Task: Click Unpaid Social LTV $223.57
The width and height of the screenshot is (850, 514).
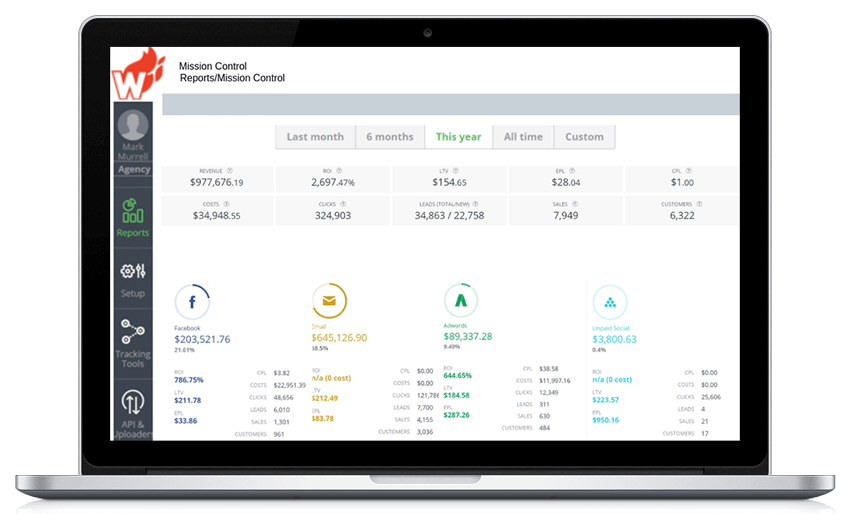Action: 606,400
